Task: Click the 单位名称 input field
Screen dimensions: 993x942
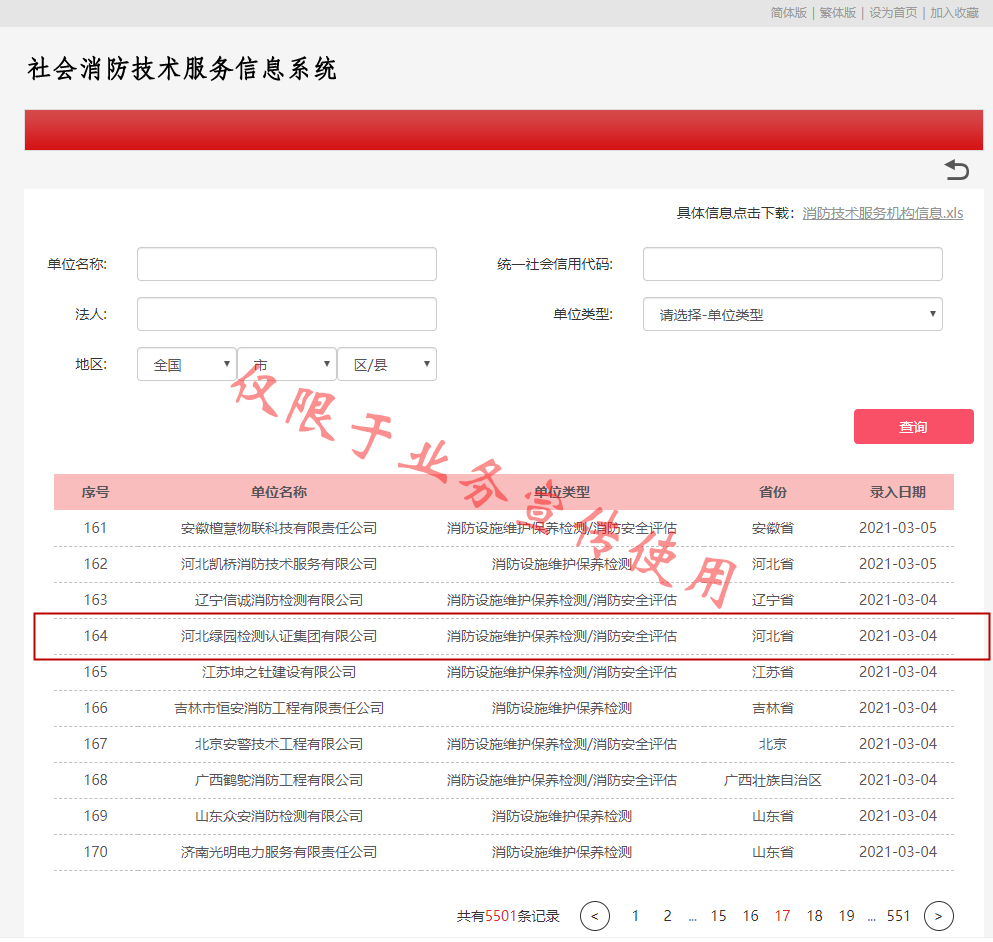Action: point(286,263)
